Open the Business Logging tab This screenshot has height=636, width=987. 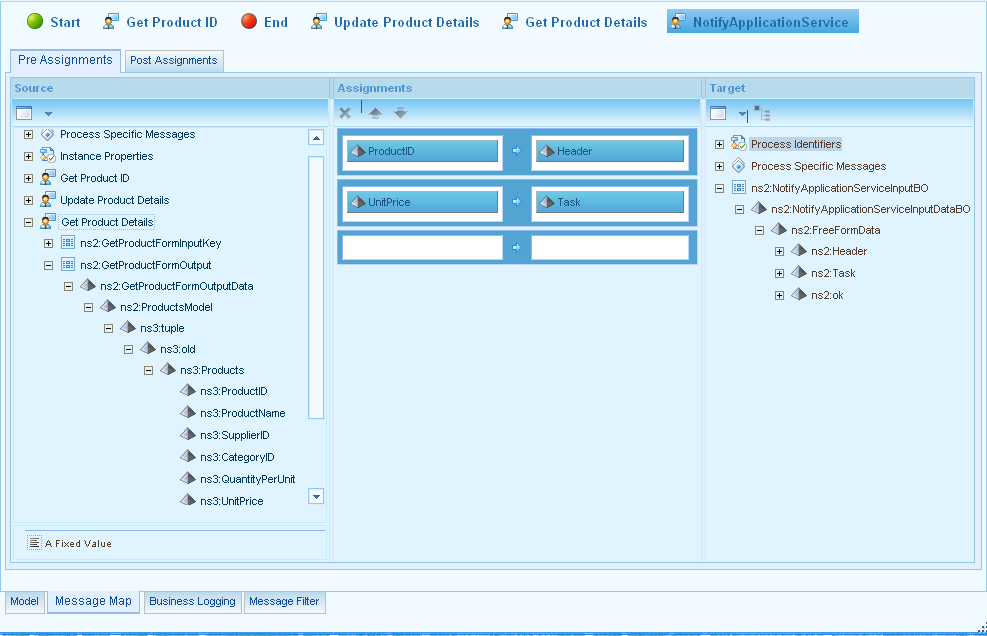point(192,601)
